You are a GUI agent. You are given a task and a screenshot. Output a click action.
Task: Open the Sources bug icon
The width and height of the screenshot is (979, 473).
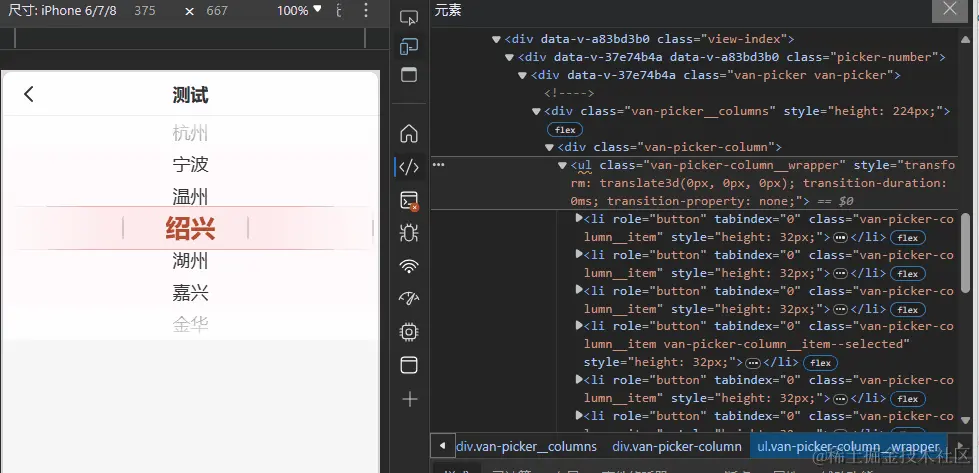[408, 233]
